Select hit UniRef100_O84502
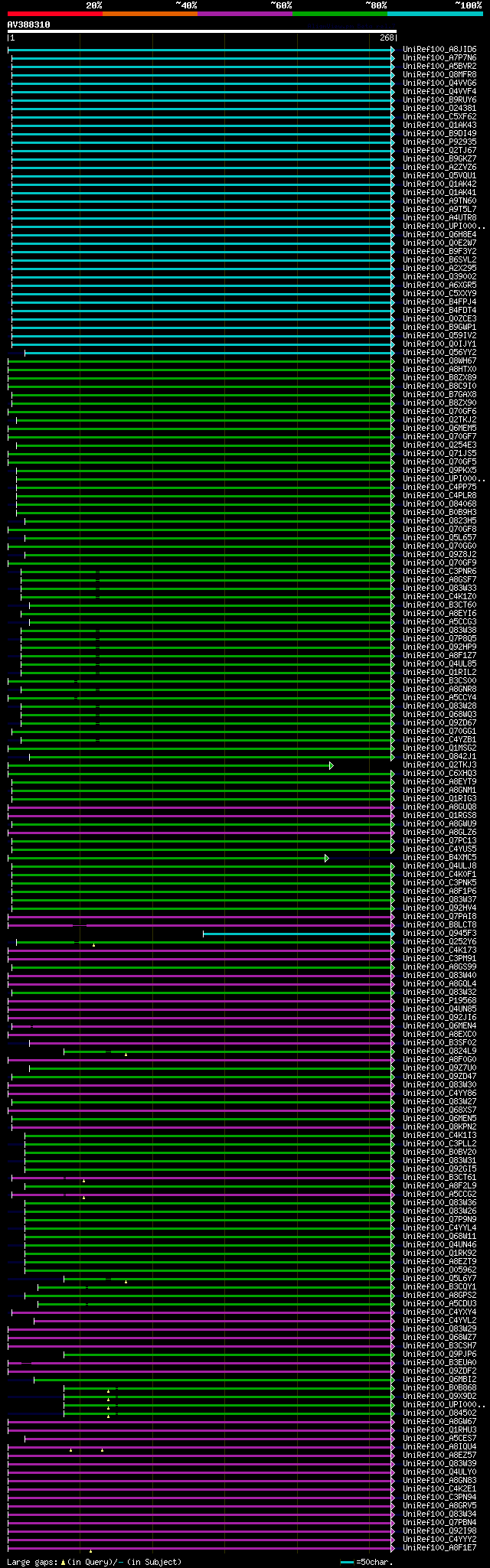The width and height of the screenshot is (490, 1568). [x=439, y=1413]
